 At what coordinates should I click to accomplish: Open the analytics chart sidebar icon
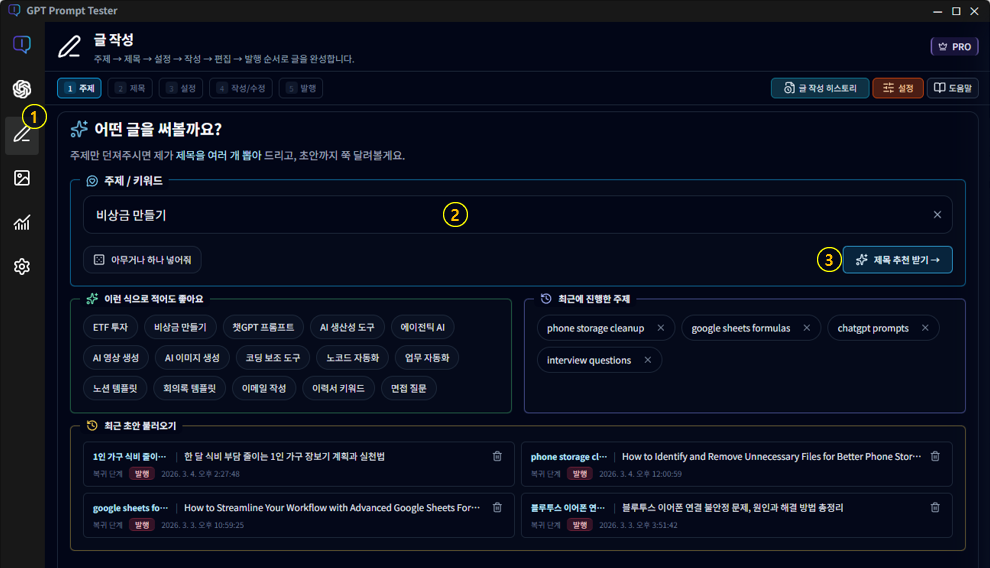point(21,222)
